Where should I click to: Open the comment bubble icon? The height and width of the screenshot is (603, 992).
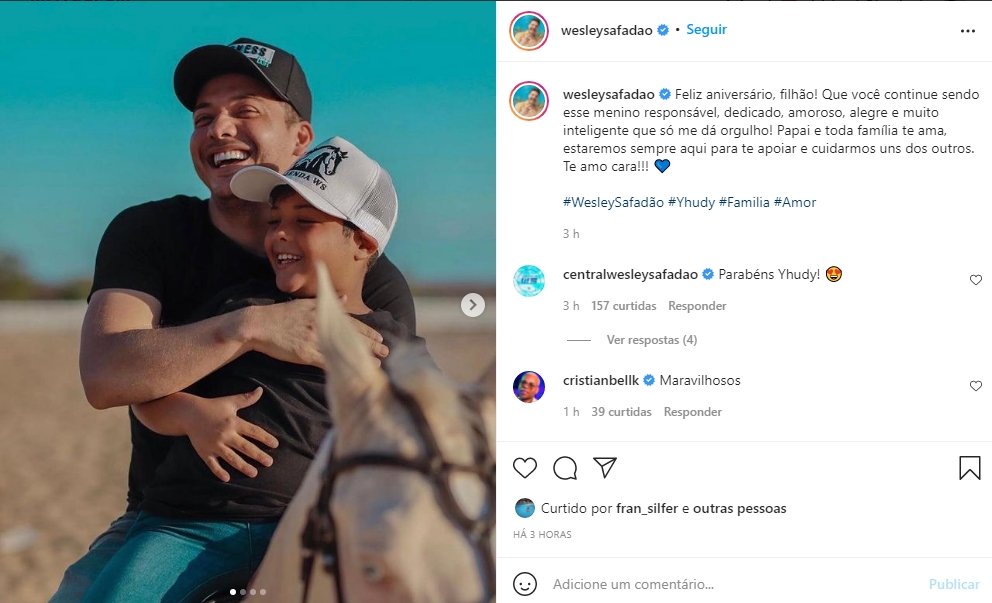pyautogui.click(x=565, y=468)
